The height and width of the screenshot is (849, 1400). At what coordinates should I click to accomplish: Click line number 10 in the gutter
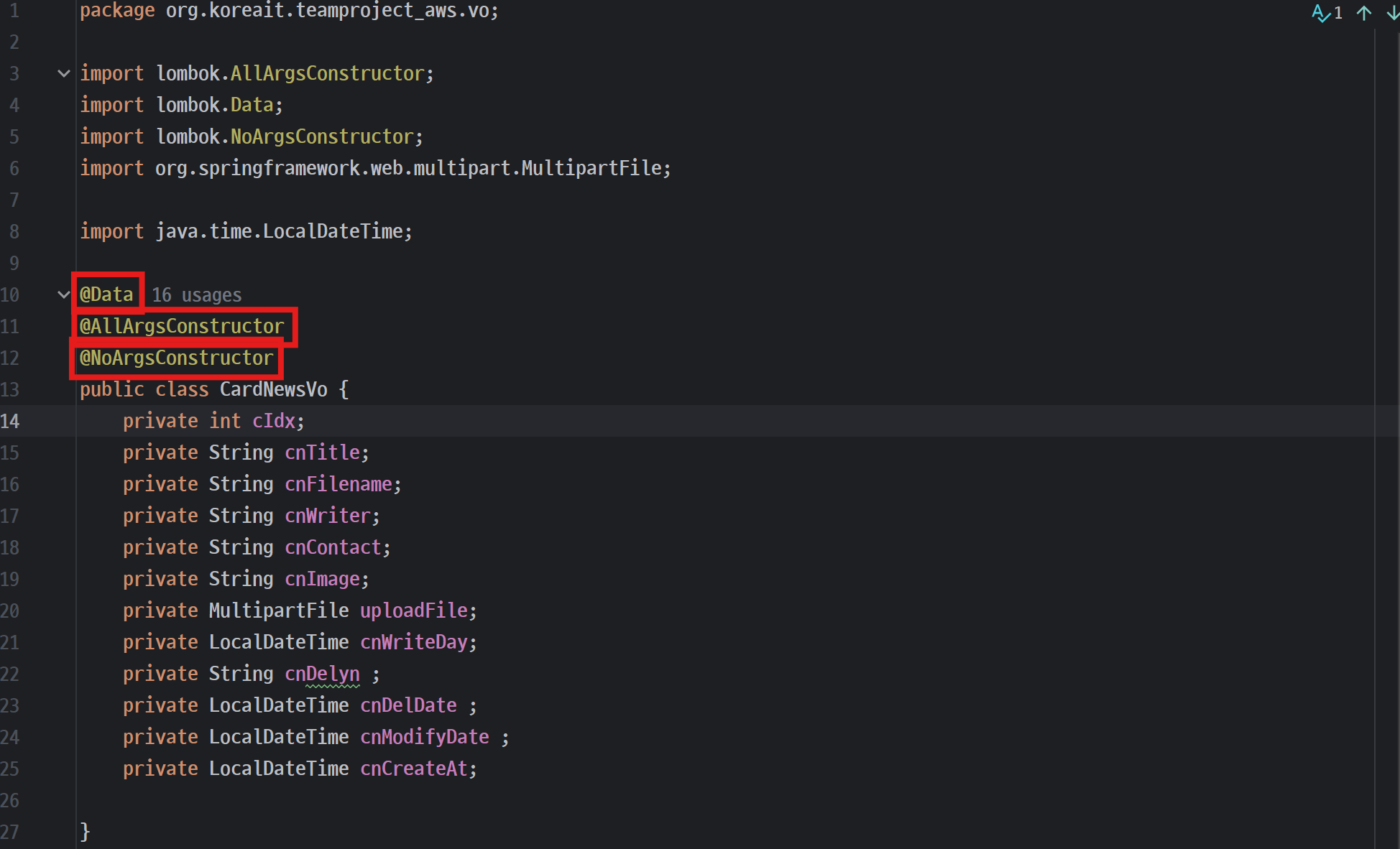10,294
